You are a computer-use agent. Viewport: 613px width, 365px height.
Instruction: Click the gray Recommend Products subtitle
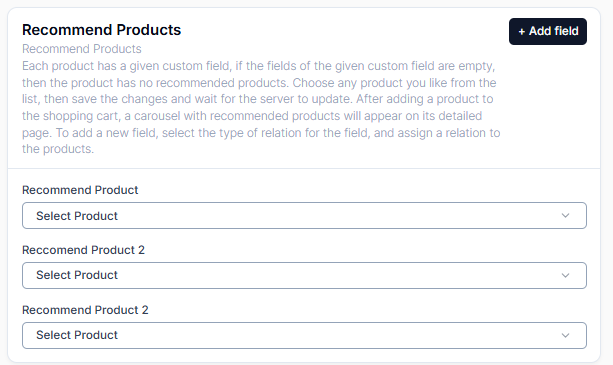click(82, 49)
